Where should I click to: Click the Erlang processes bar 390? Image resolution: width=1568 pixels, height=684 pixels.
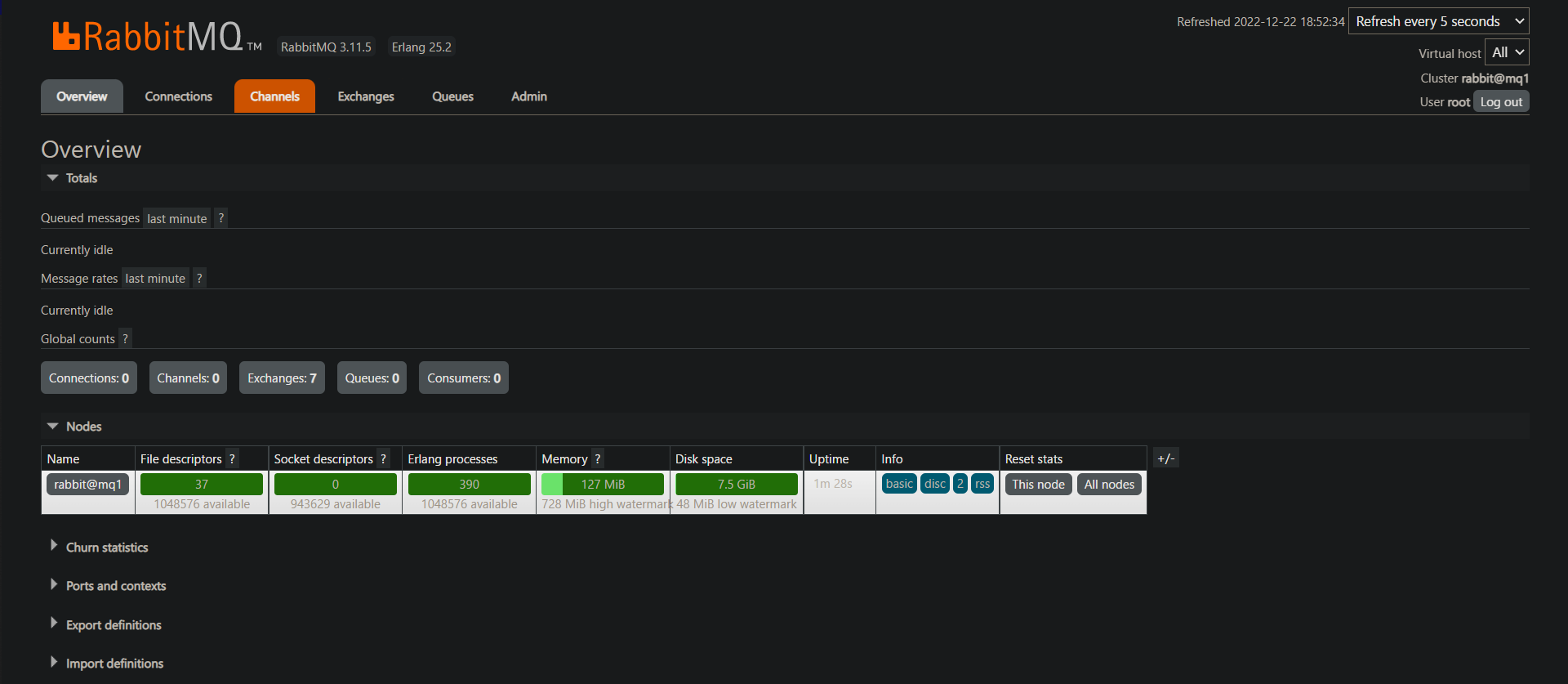(x=470, y=484)
